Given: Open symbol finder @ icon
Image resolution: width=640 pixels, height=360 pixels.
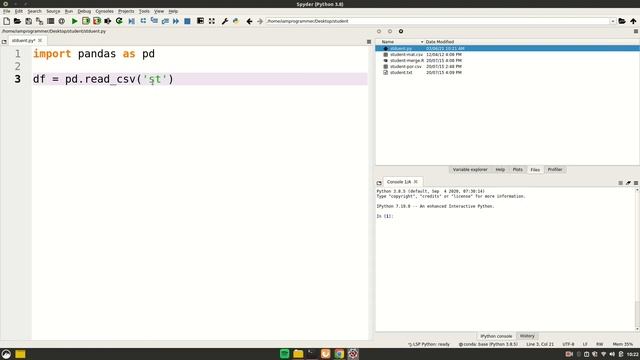Looking at the screenshot, I should point(62,21).
